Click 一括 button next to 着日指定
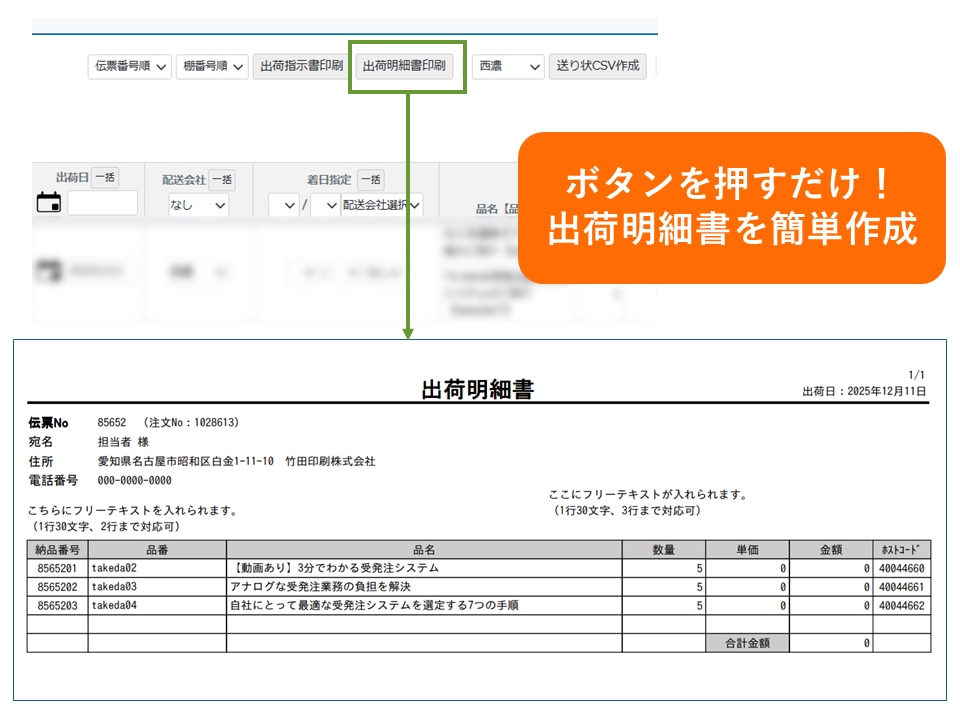This screenshot has height=720, width=960. coord(371,180)
